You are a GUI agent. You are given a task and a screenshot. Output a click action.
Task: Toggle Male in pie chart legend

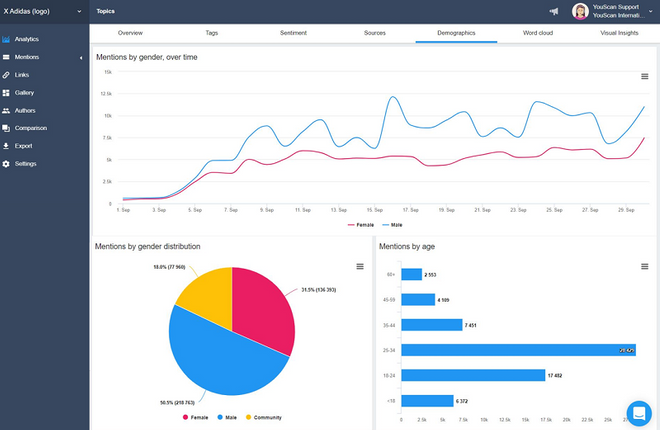227,417
